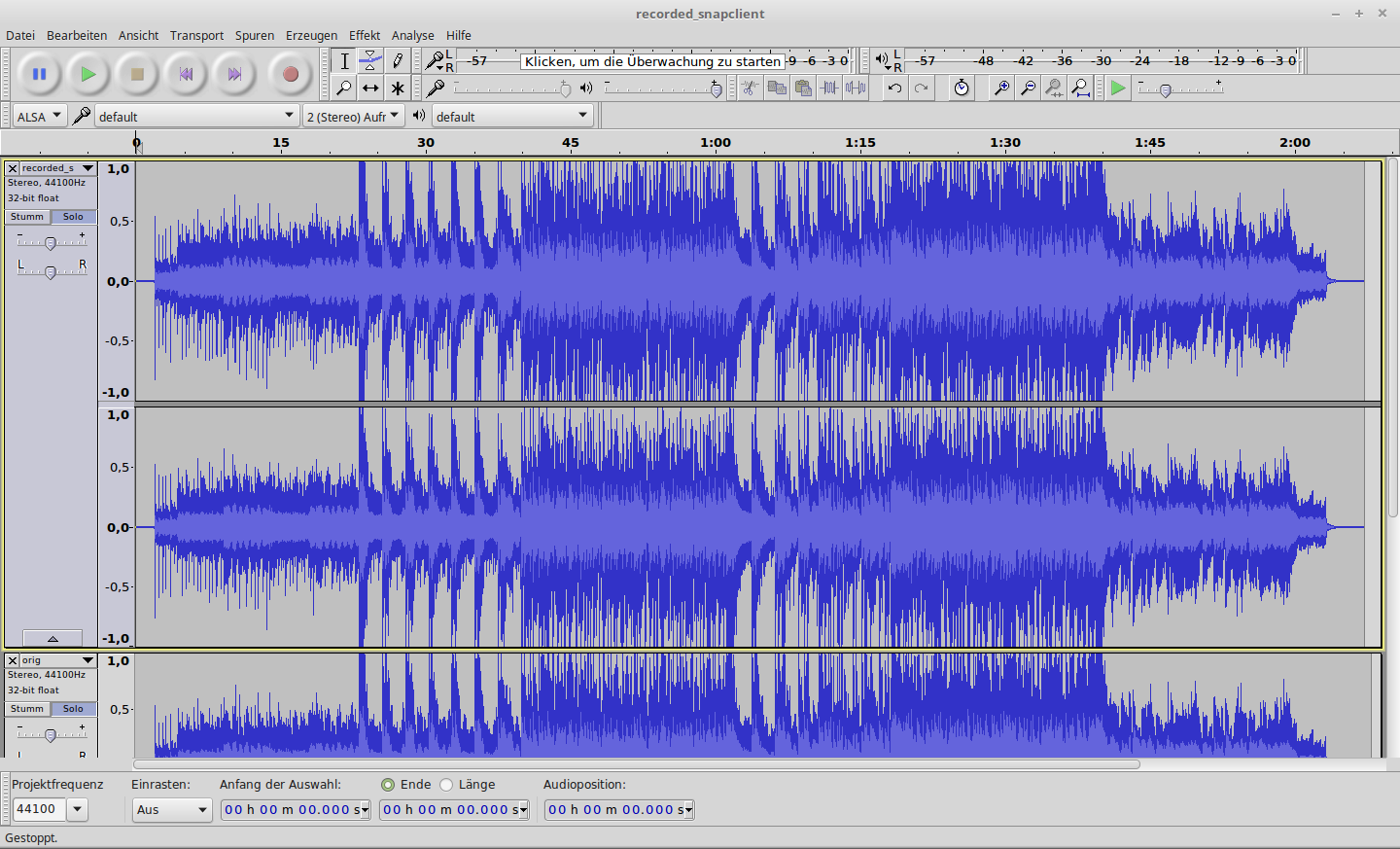1400x849 pixels.
Task: Open the Einrasten dropdown set to Aus
Action: (172, 809)
